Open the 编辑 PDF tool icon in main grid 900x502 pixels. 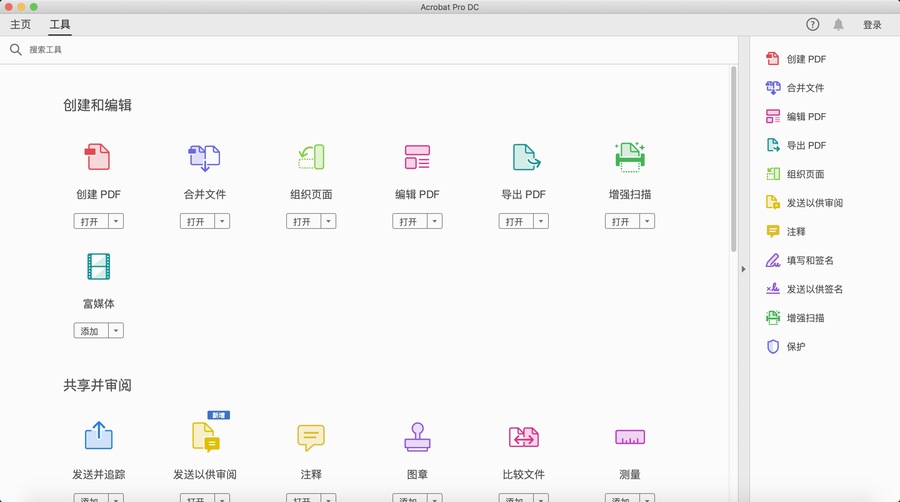(417, 157)
